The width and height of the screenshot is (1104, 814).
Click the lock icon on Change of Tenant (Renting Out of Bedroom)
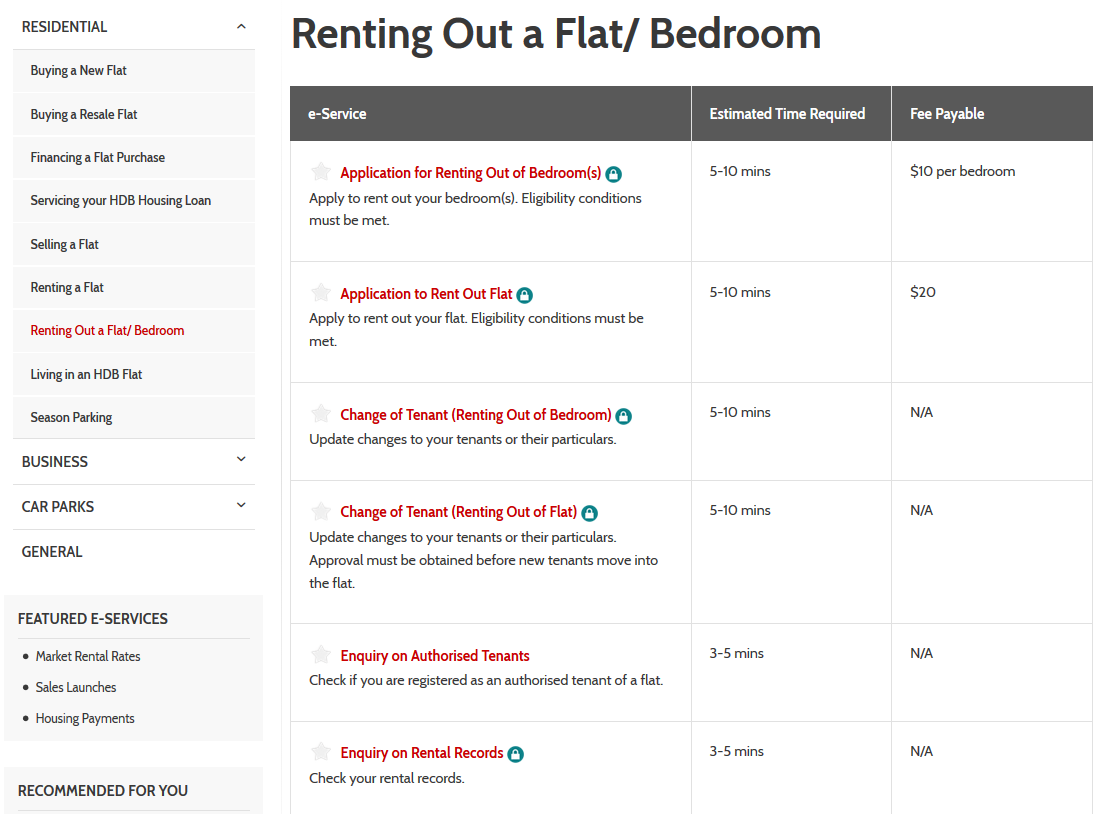pyautogui.click(x=624, y=415)
